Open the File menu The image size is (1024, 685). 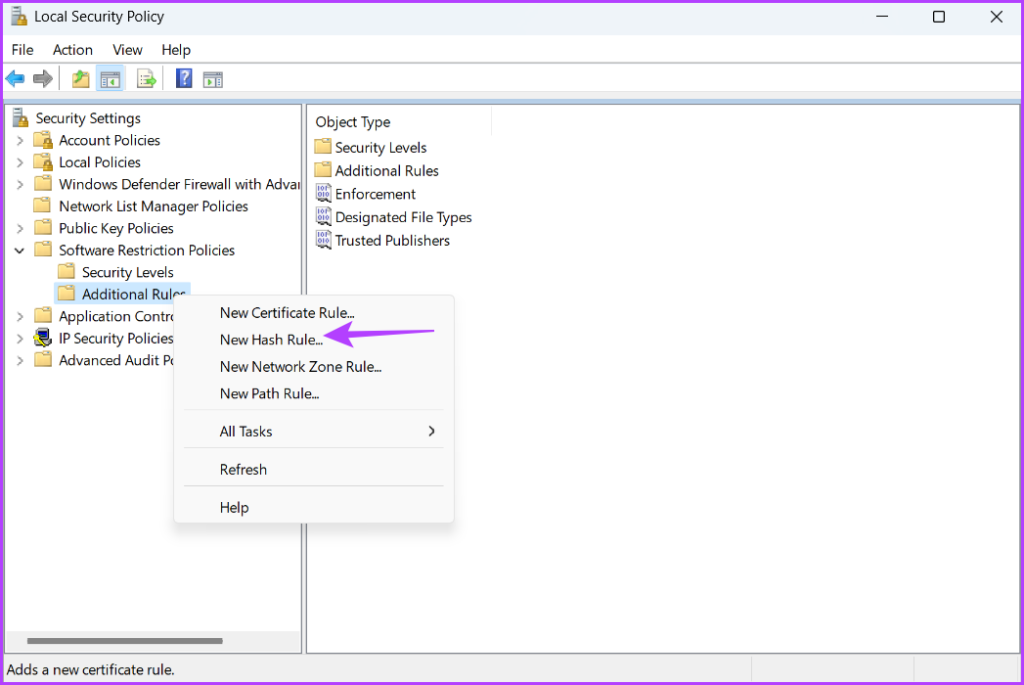pyautogui.click(x=22, y=50)
